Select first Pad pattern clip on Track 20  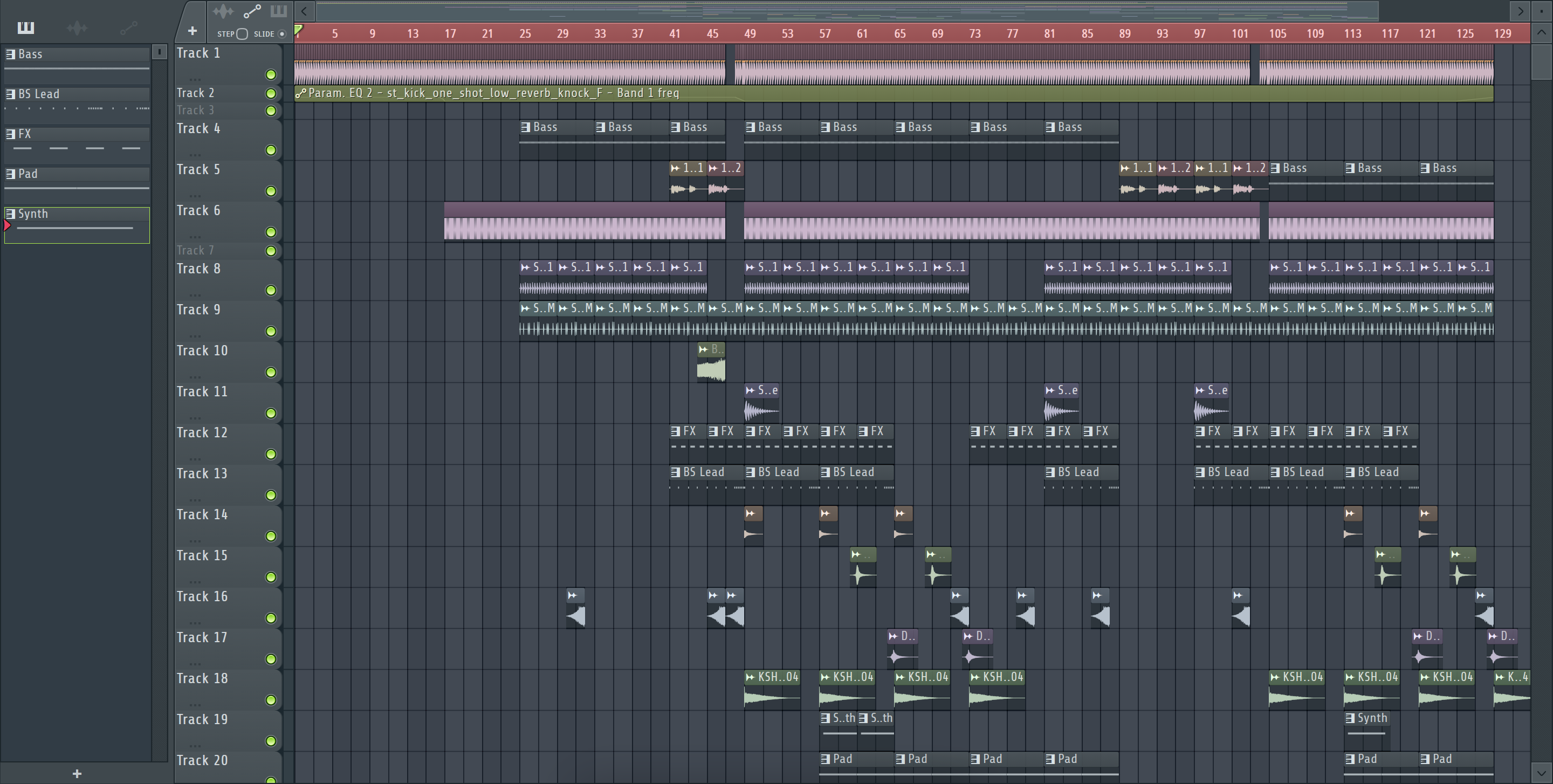point(856,768)
